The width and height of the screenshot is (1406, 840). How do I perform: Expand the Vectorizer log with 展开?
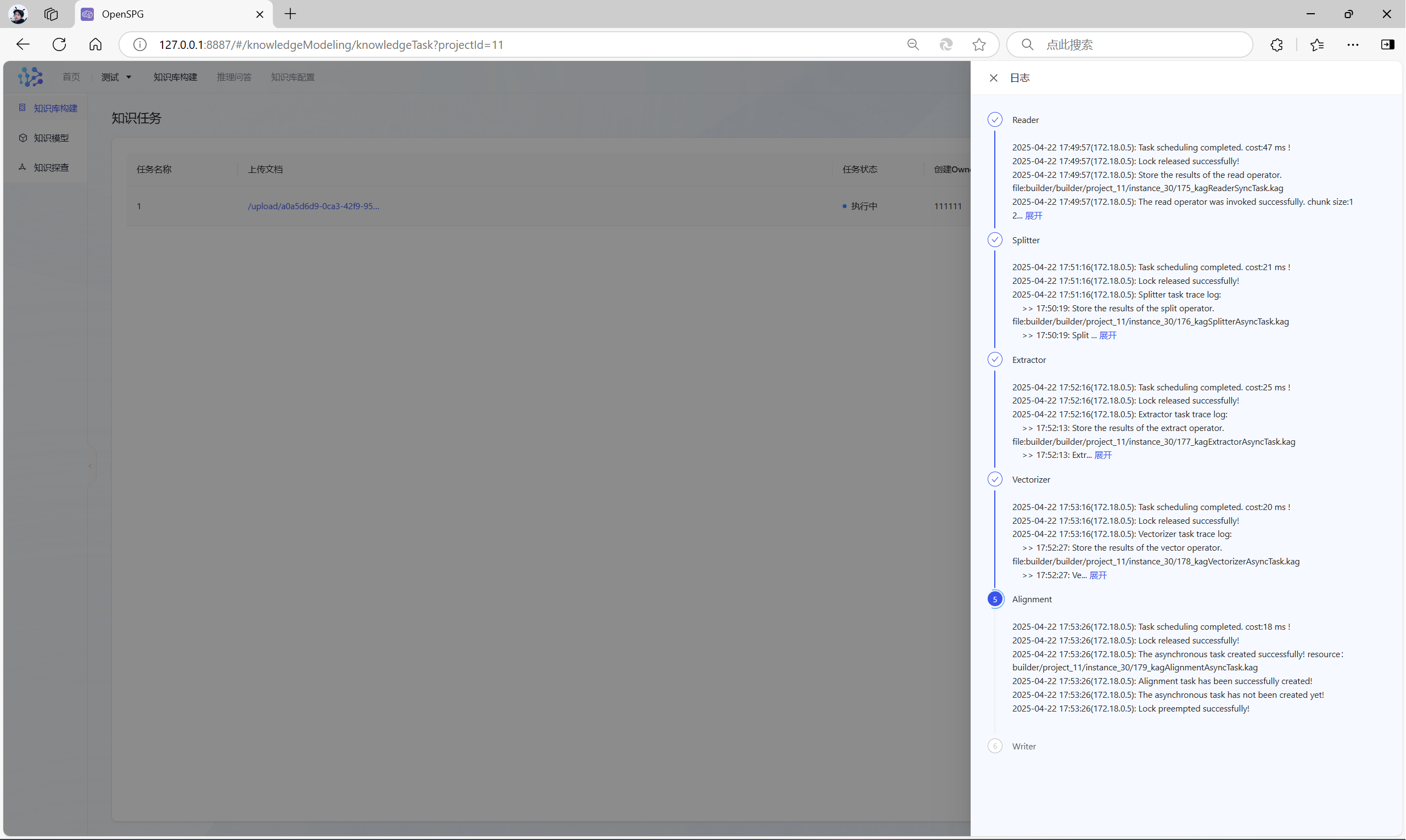point(1097,575)
